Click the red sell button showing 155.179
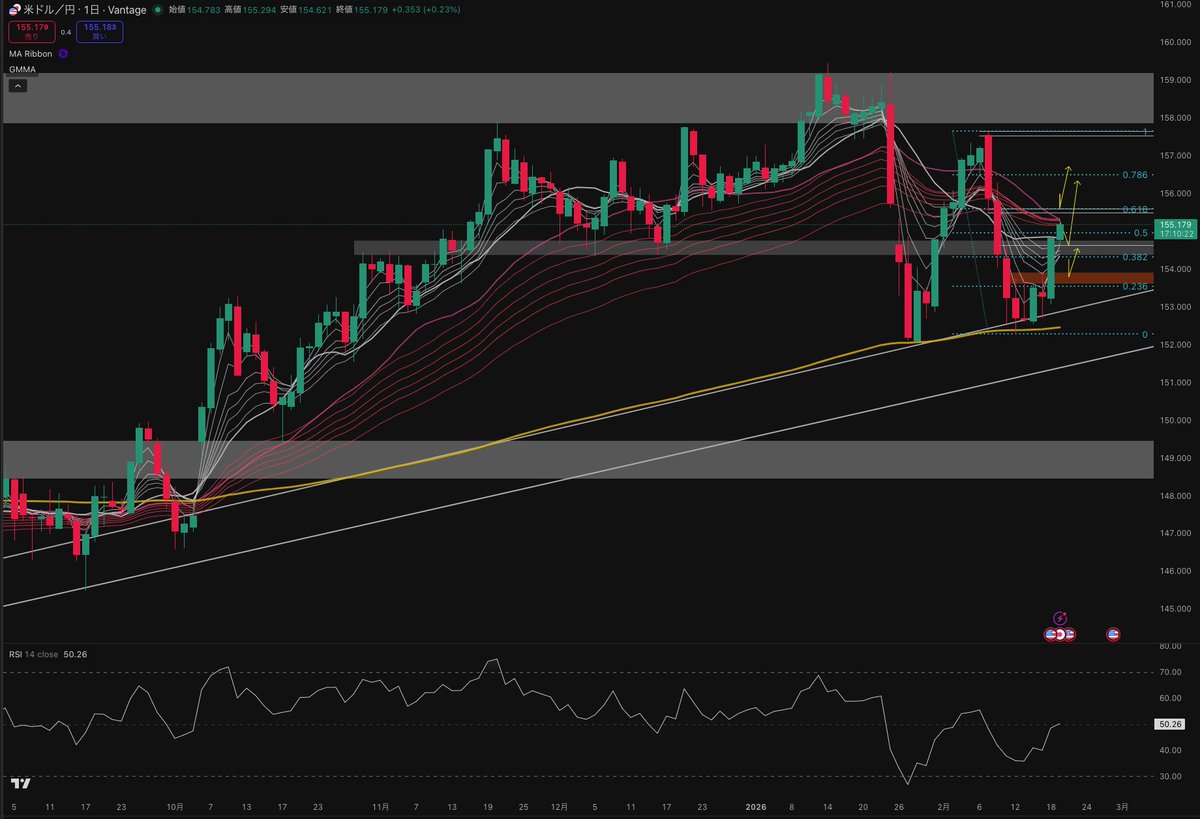Image resolution: width=1200 pixels, height=819 pixels. tap(32, 32)
